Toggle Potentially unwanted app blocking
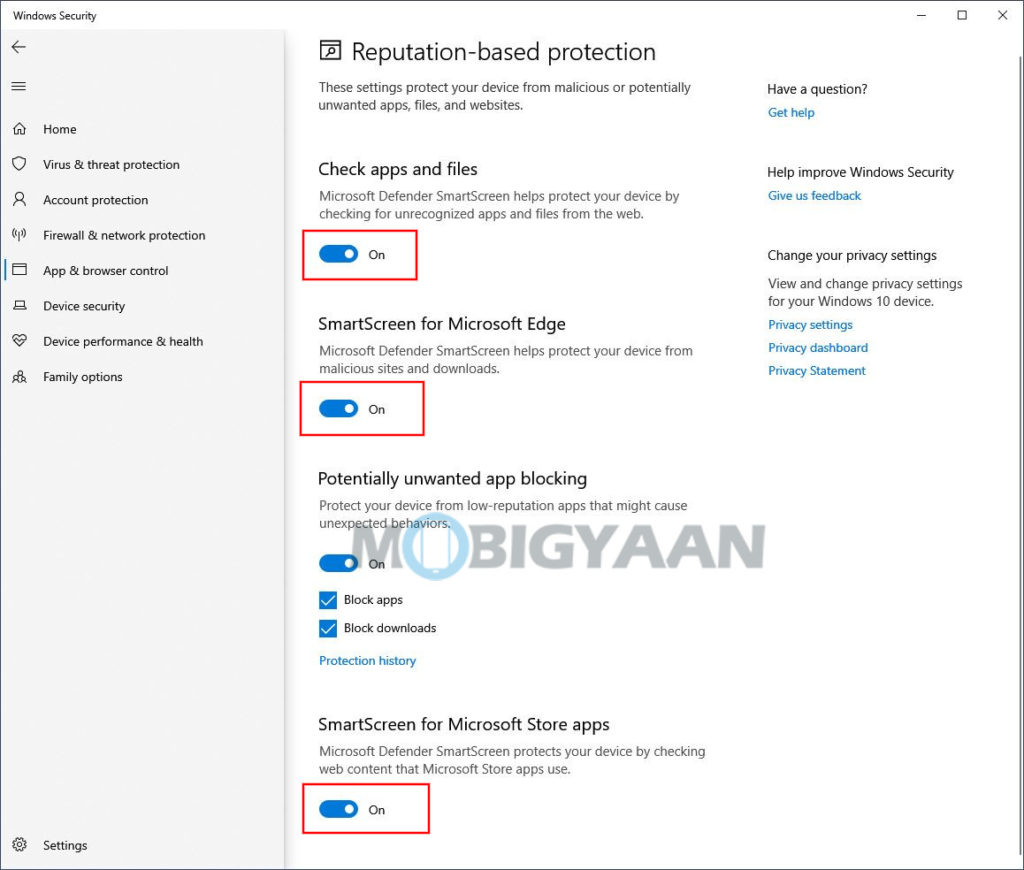Screen dimensions: 1024x870 coord(338,562)
